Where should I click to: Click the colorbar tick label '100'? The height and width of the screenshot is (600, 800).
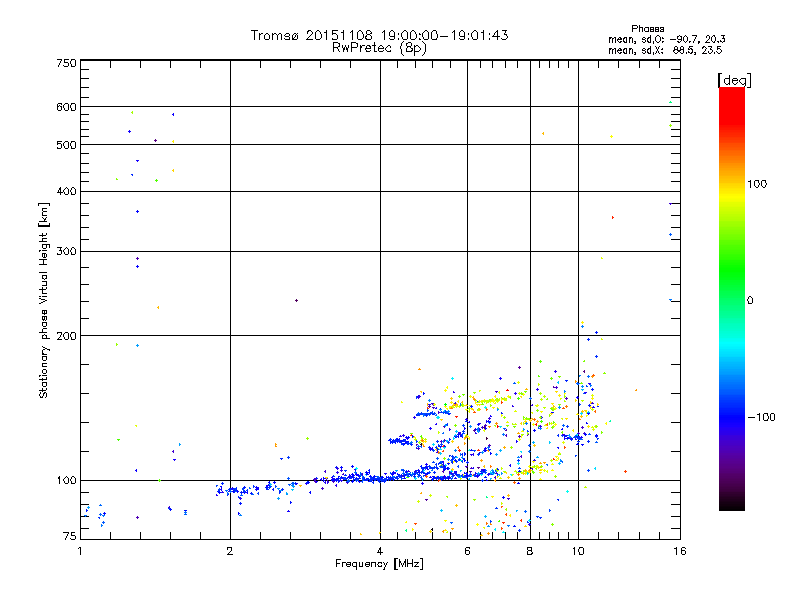[757, 184]
